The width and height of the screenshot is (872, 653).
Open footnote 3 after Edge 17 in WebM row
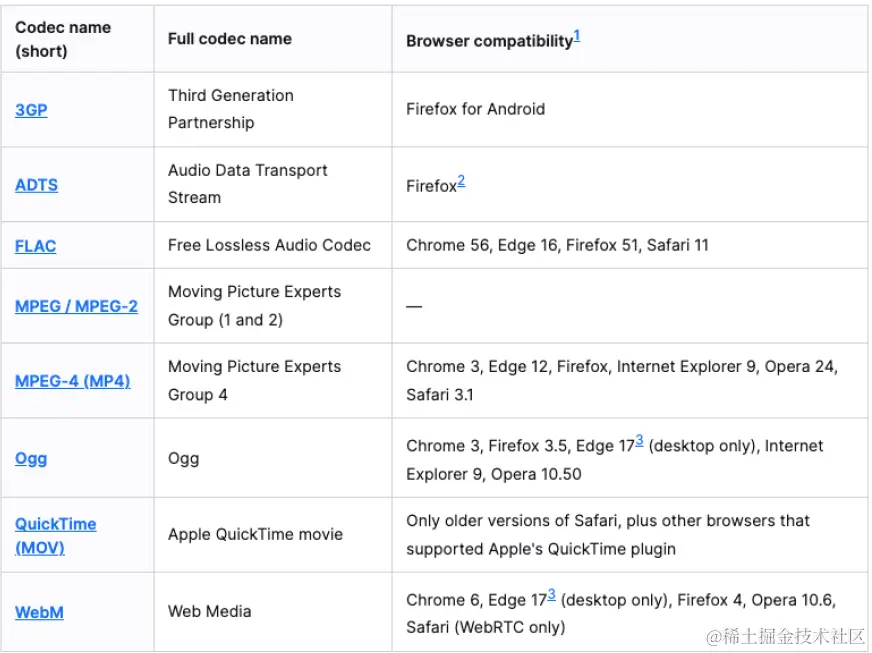tap(552, 595)
